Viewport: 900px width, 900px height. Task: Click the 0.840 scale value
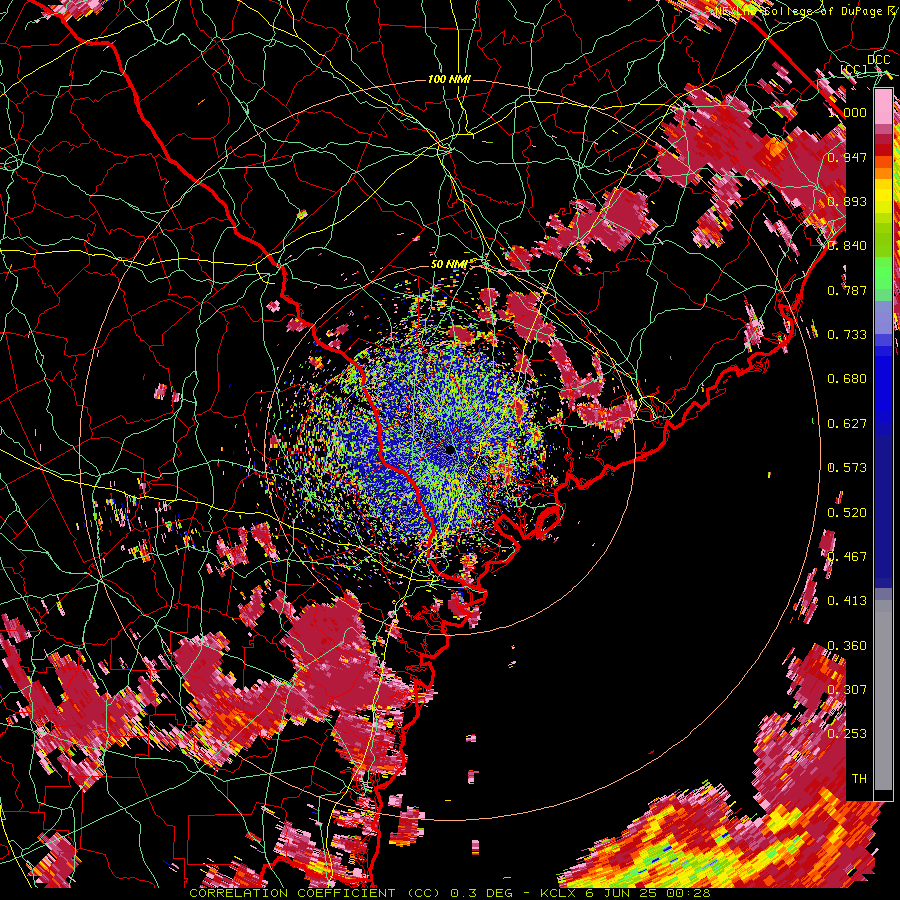(x=847, y=246)
